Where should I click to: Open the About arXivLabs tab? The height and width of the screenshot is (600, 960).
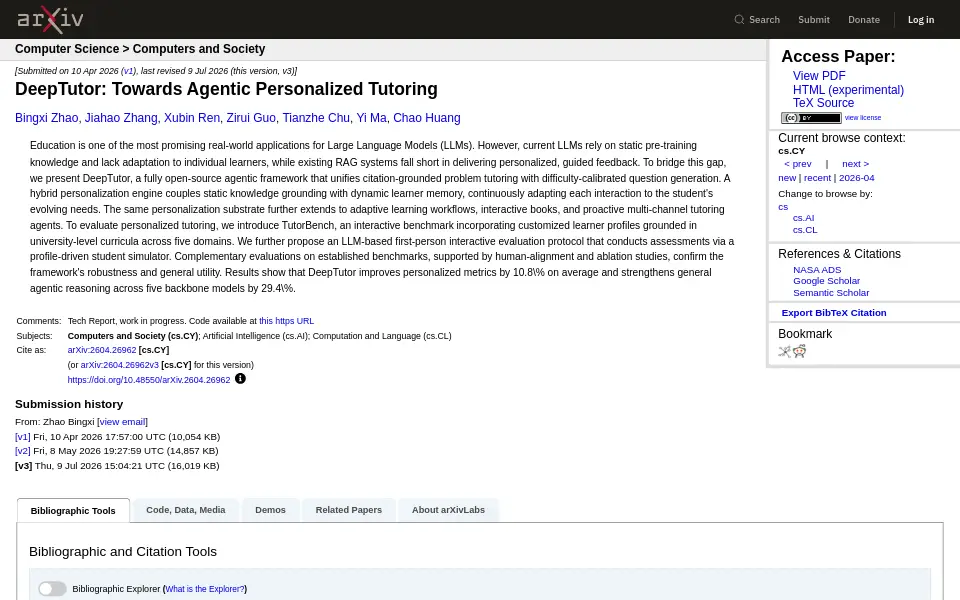click(448, 510)
